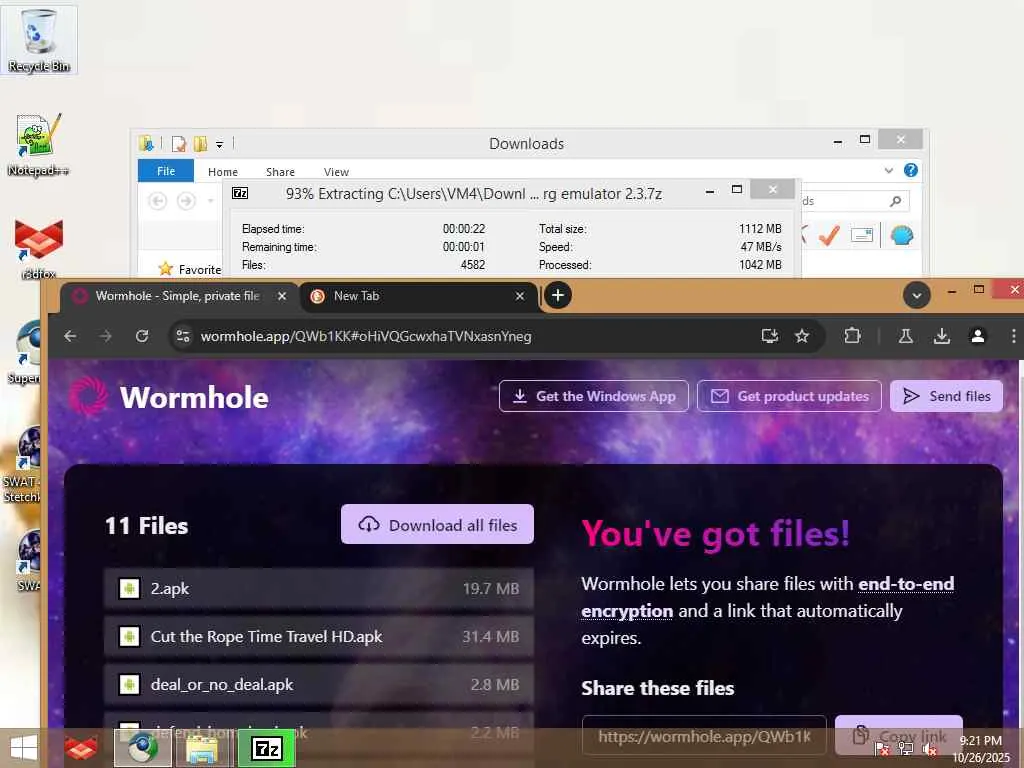Go back in the browser
Screen dimensions: 1024x768
point(71,336)
